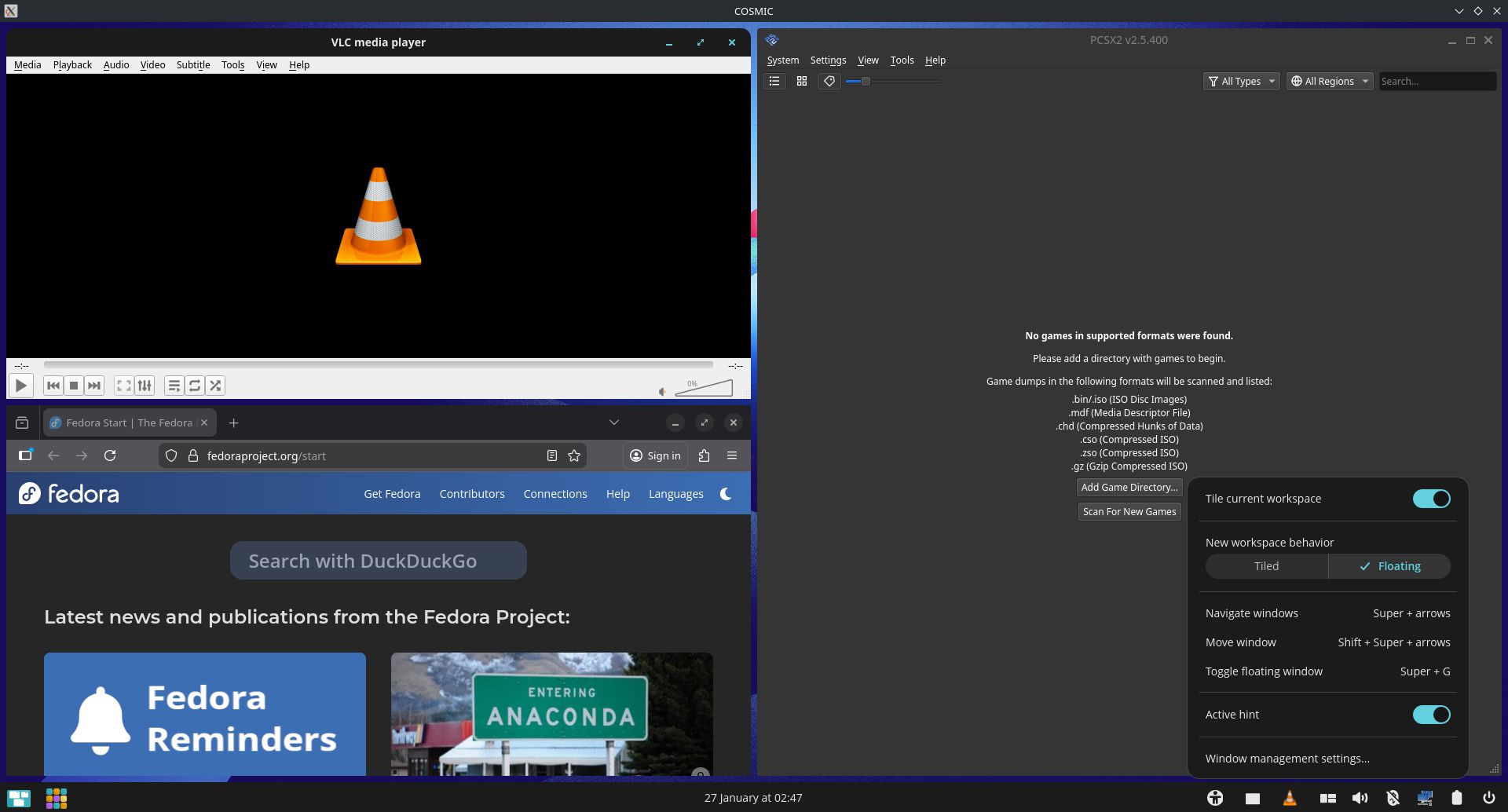1508x812 pixels.
Task: Click the Search with DuckDuckGo field
Action: click(x=379, y=561)
